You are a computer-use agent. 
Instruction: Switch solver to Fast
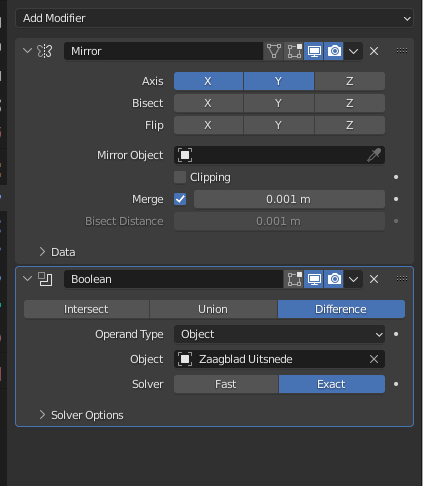[x=226, y=384]
